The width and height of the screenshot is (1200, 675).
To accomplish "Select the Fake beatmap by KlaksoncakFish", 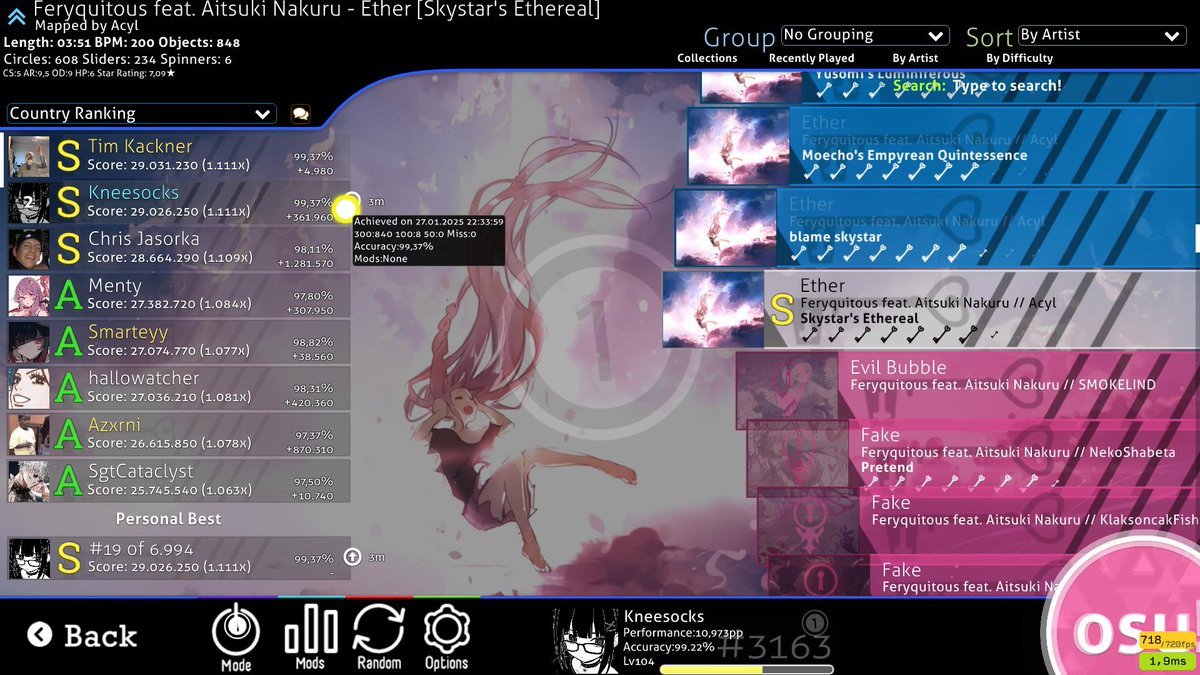I will tap(979, 521).
